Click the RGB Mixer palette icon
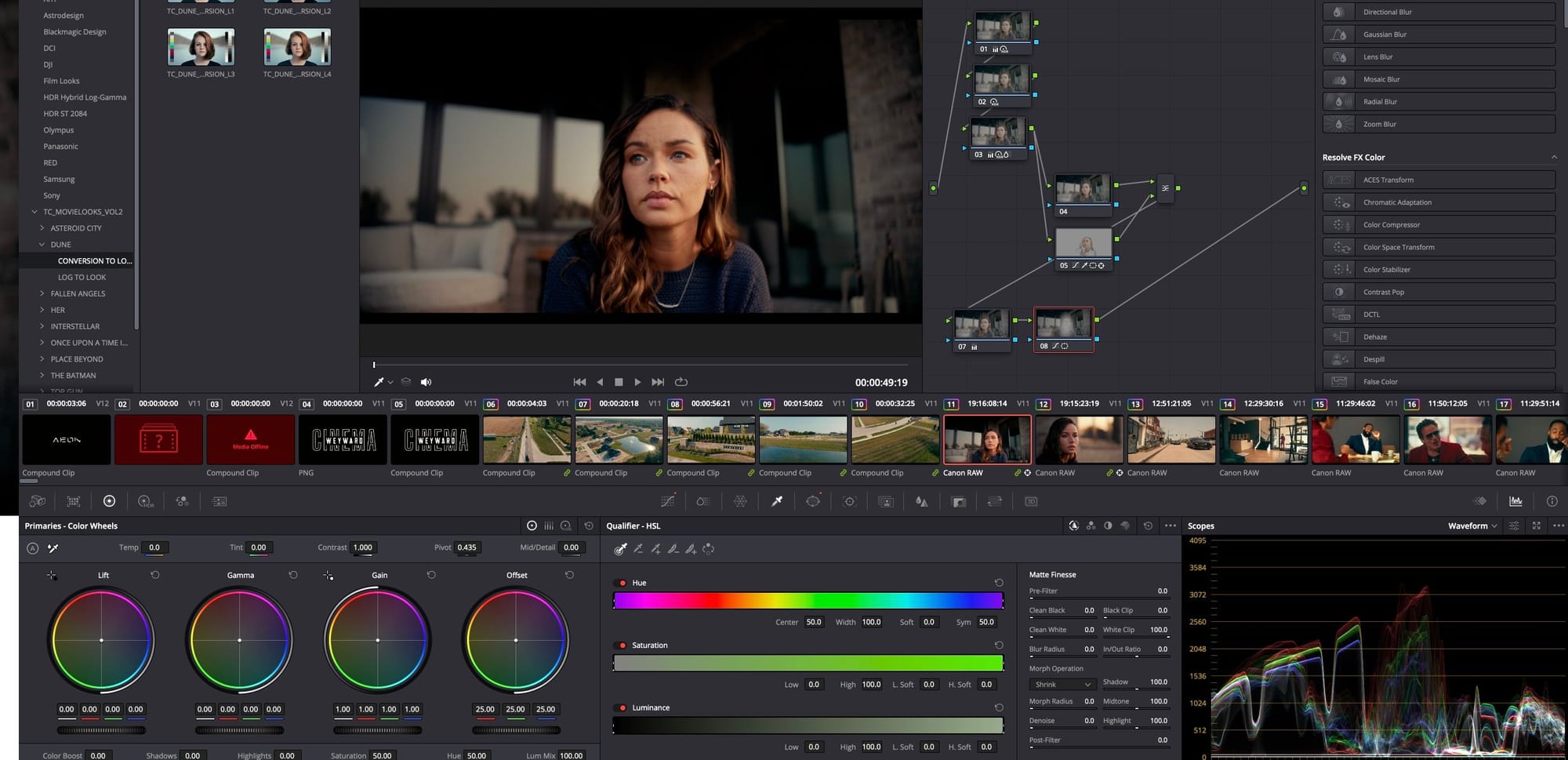Image resolution: width=1568 pixels, height=760 pixels. (x=182, y=501)
